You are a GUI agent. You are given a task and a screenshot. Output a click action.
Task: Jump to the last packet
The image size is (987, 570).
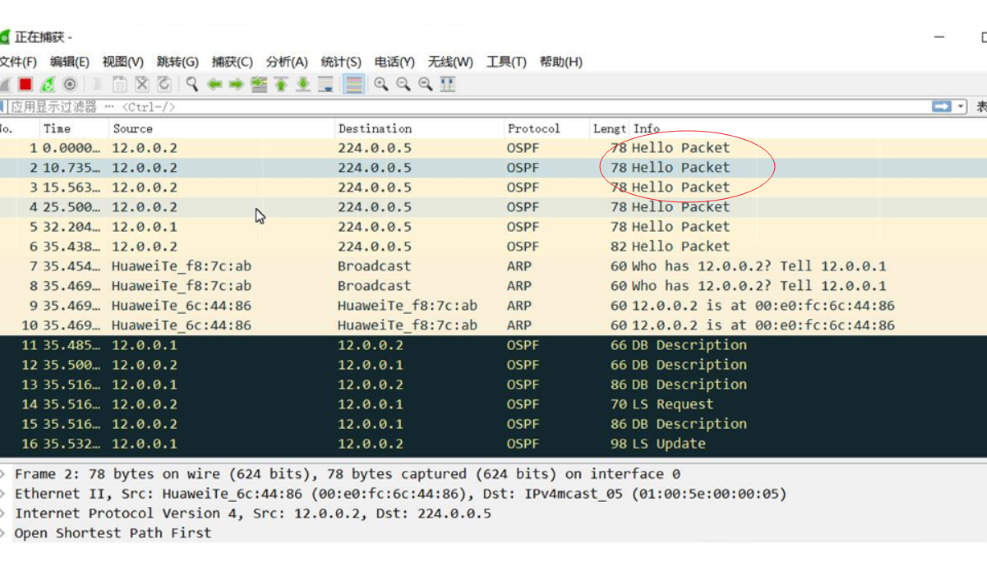coord(303,85)
